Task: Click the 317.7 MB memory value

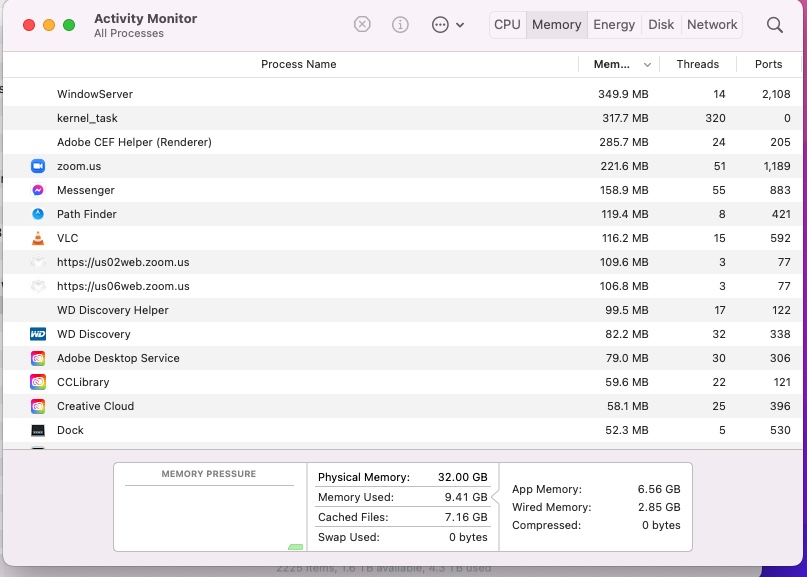Action: 625,118
